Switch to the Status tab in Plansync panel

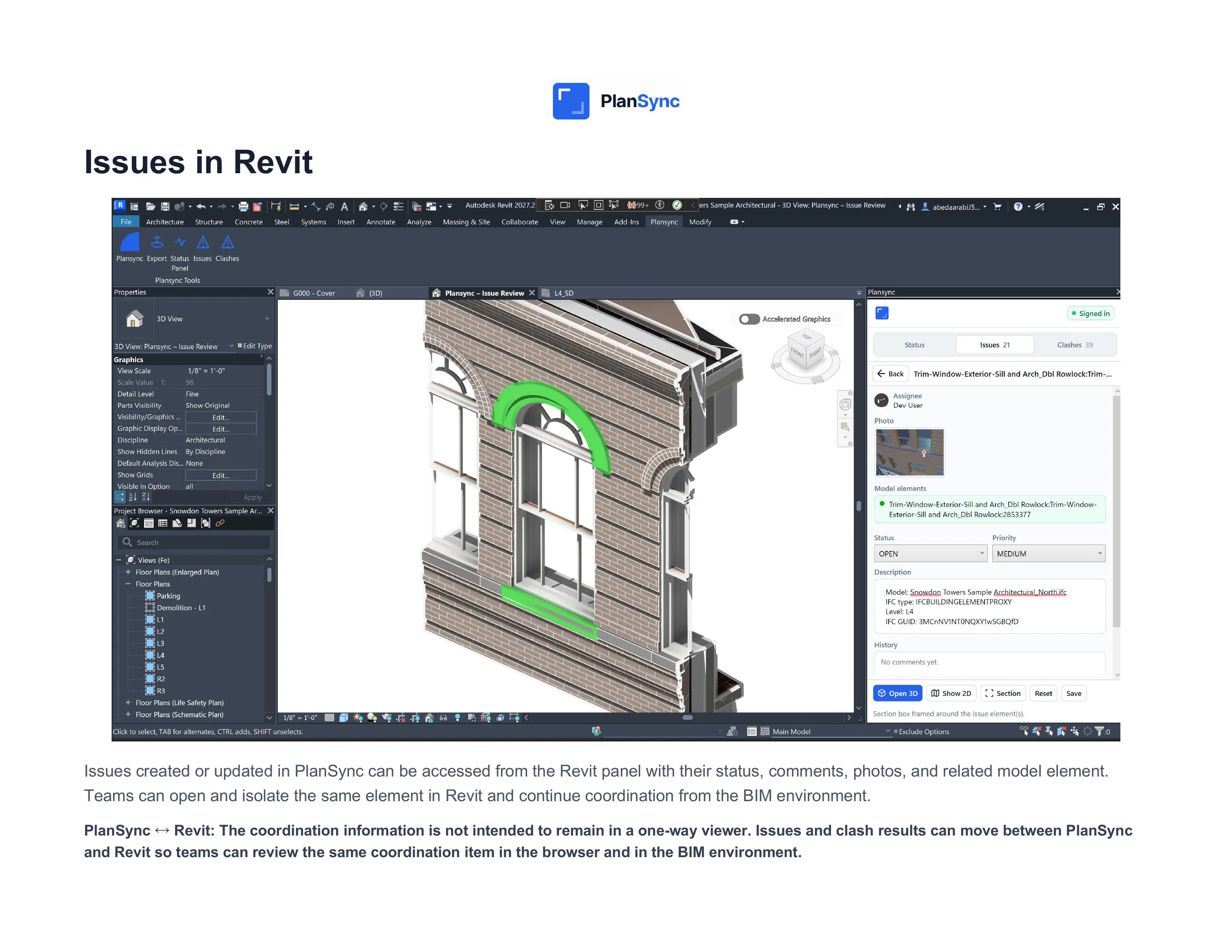[x=914, y=345]
